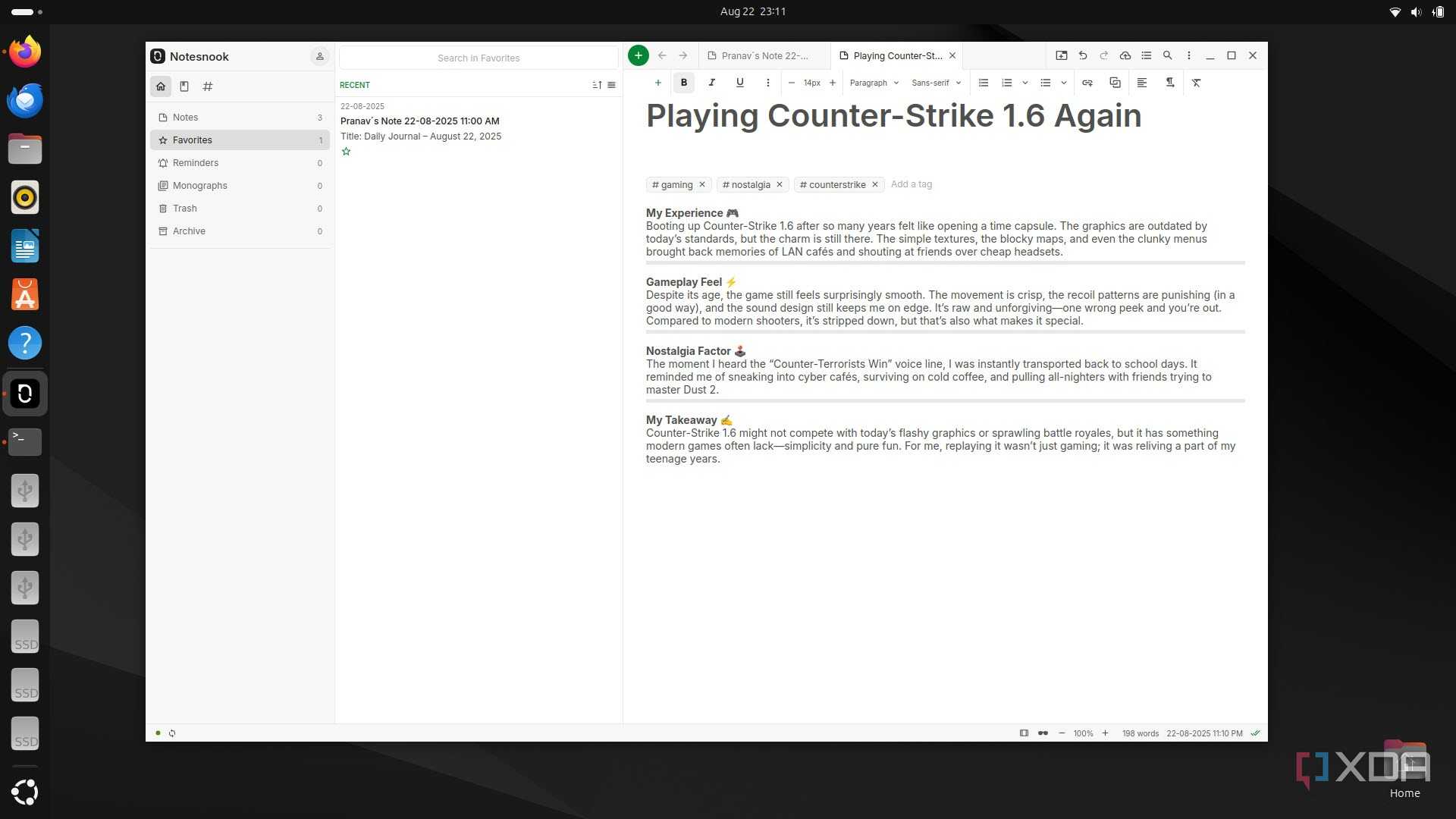Close the Playing Counter-St... tab
Screen dimensions: 1456x819
(952, 55)
